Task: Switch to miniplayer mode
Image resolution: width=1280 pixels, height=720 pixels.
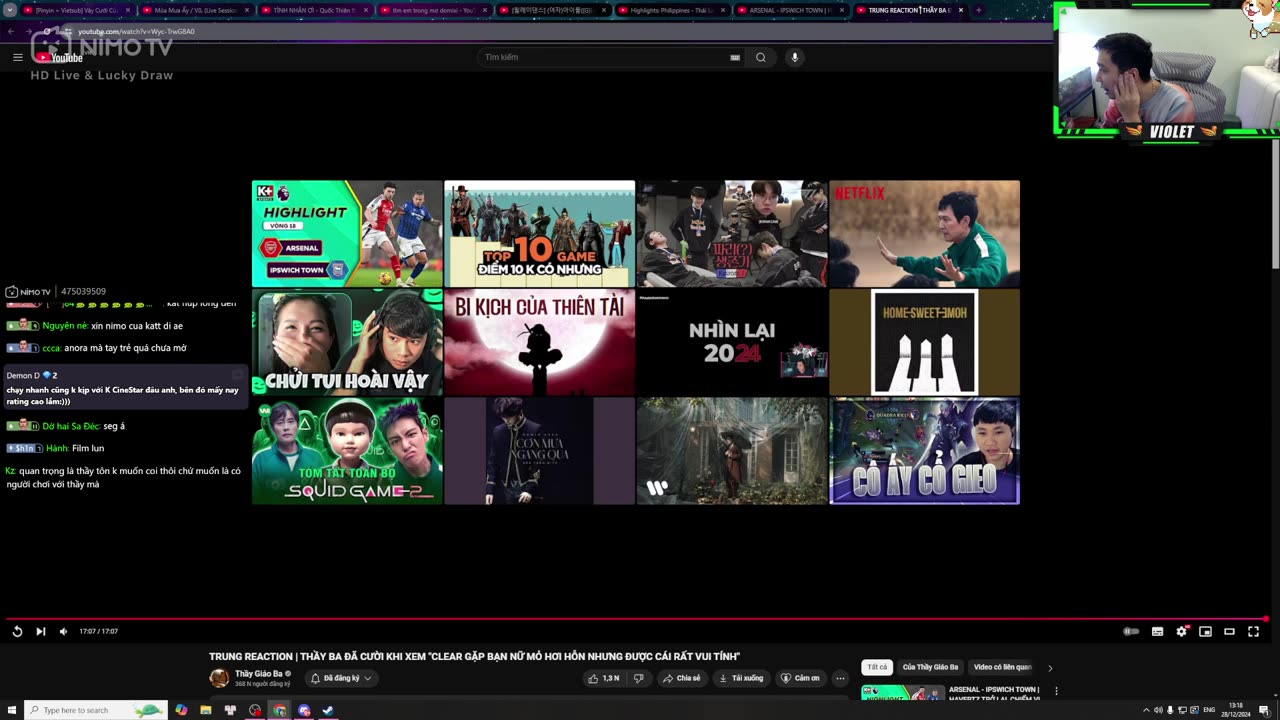Action: [x=1205, y=631]
